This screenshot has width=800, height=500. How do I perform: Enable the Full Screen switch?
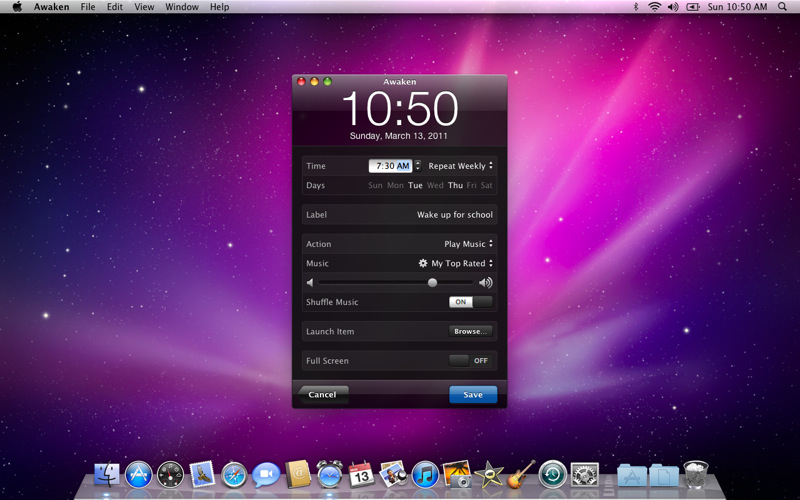[x=470, y=360]
